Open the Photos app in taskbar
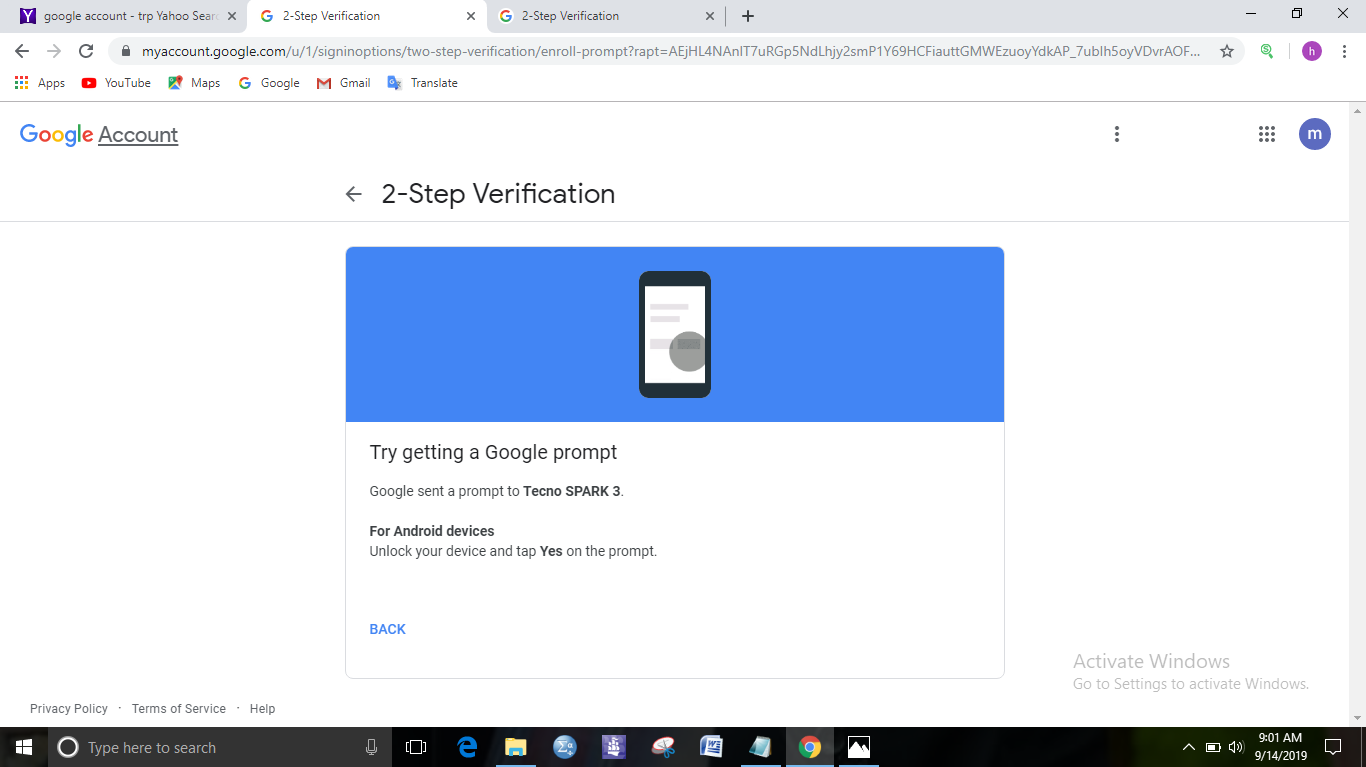 coord(858,747)
